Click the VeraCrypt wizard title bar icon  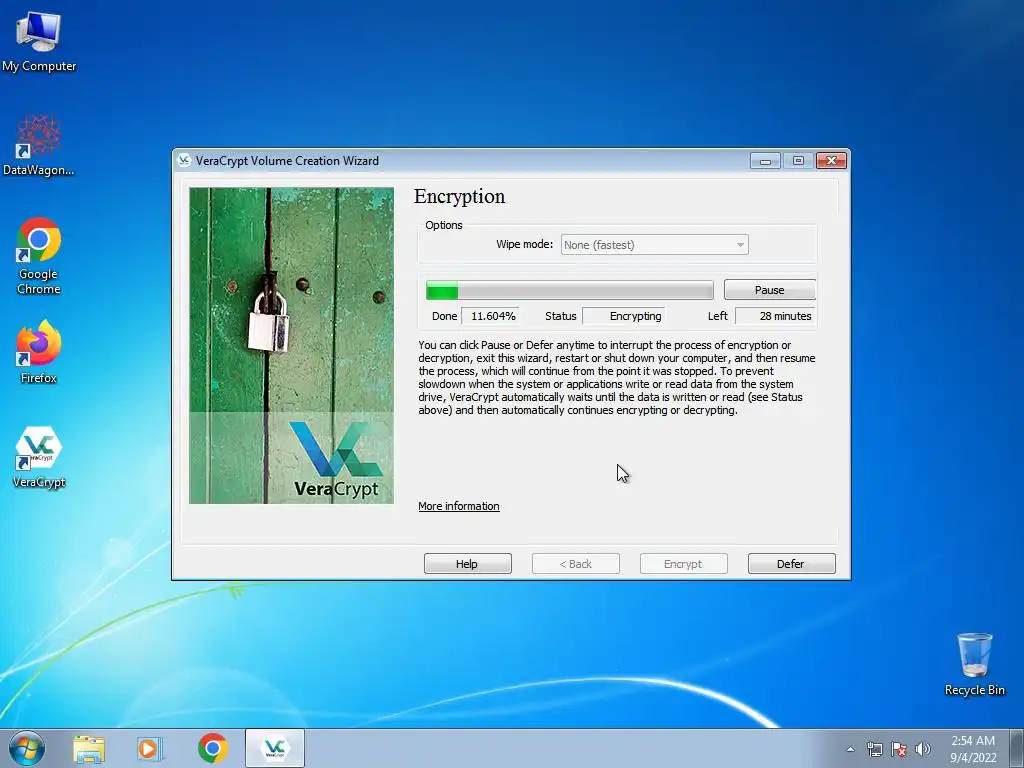pos(184,161)
